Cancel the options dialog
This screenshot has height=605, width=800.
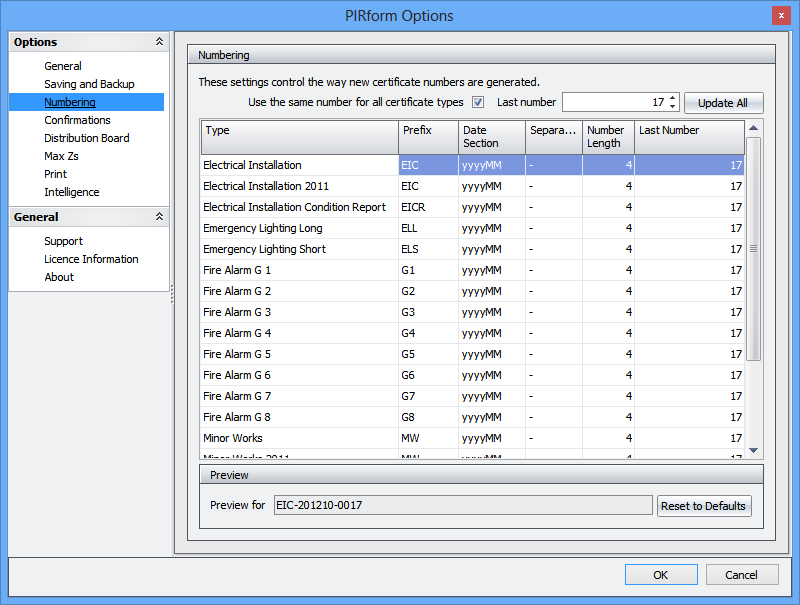point(741,575)
